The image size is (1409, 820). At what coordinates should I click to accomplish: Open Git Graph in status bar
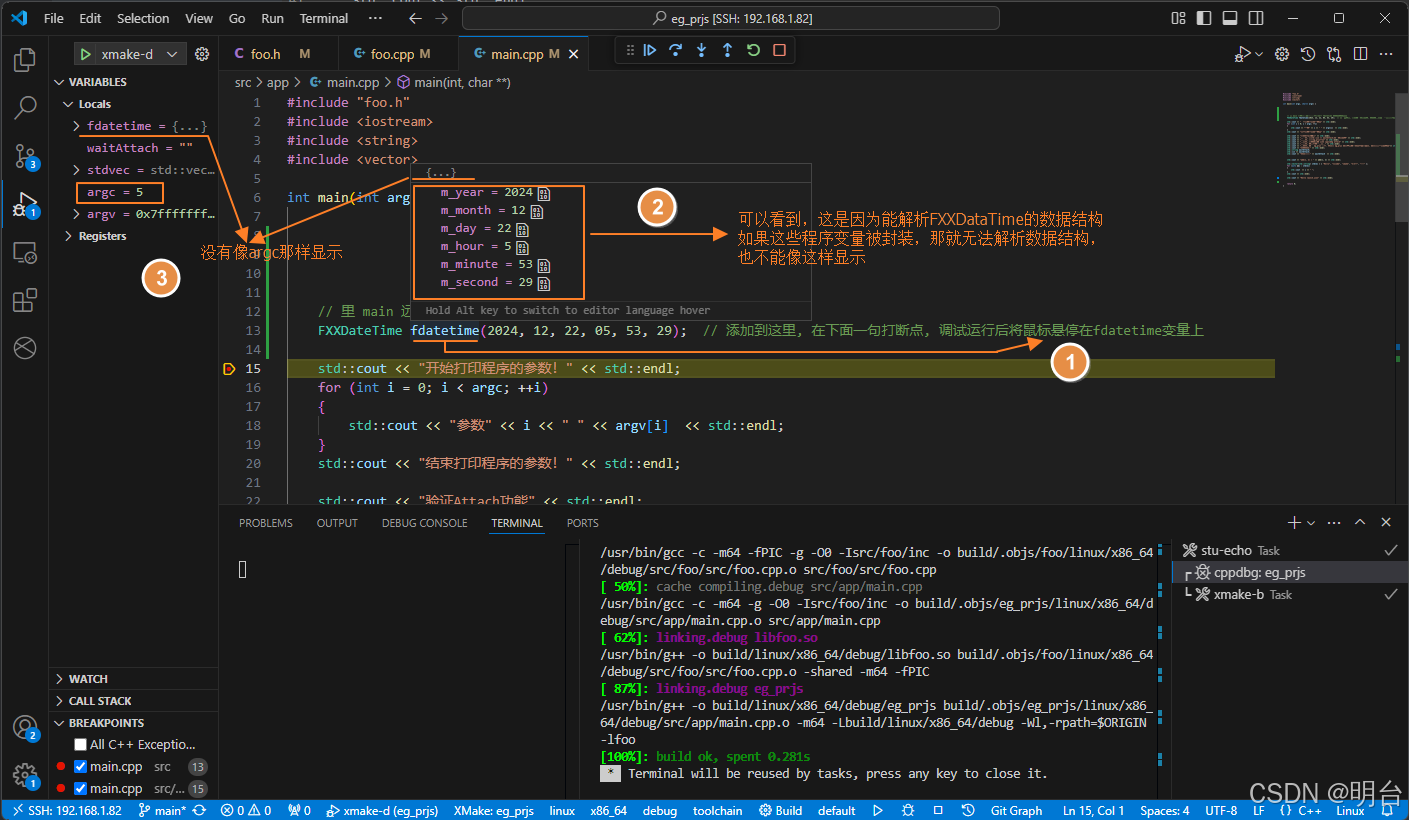point(1018,810)
